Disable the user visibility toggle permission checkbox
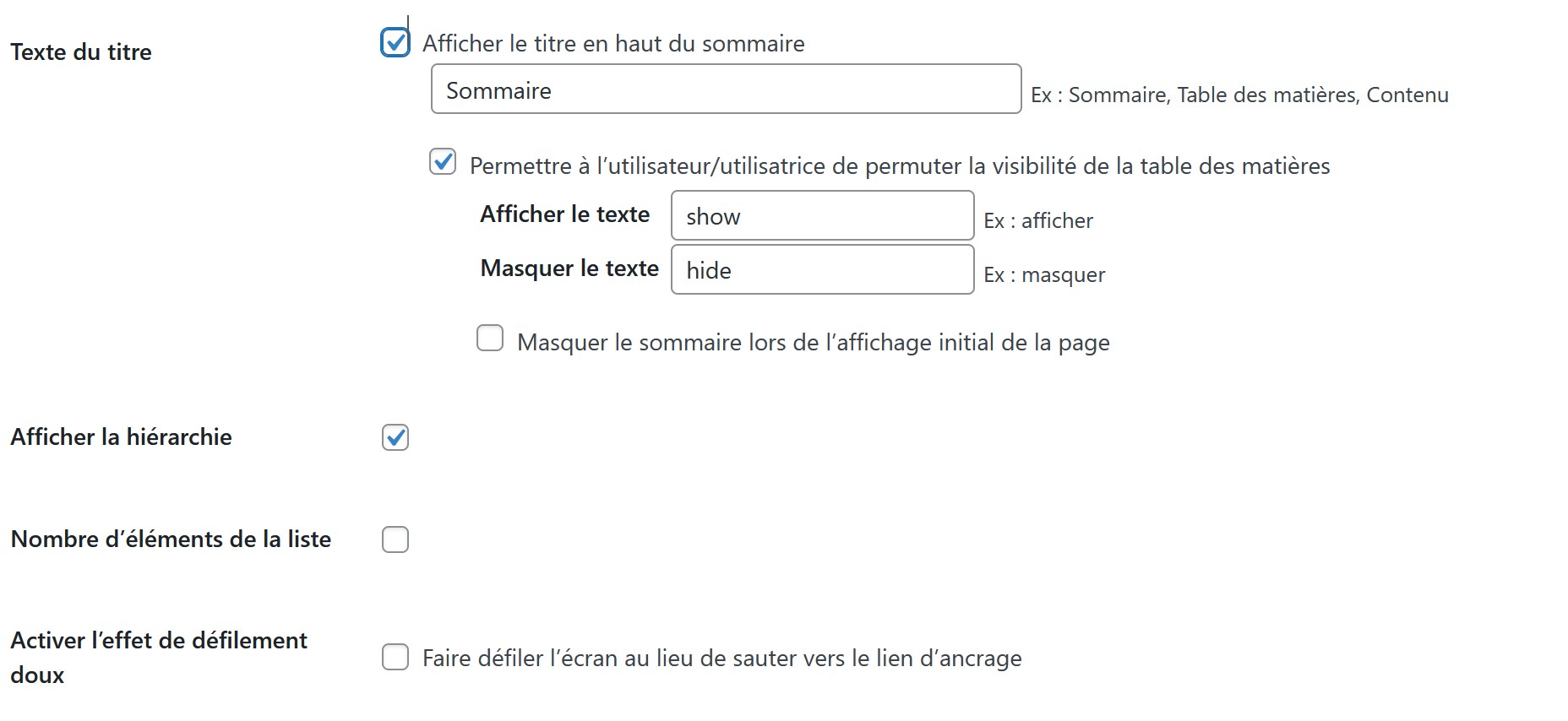This screenshot has width=1568, height=721. click(443, 161)
